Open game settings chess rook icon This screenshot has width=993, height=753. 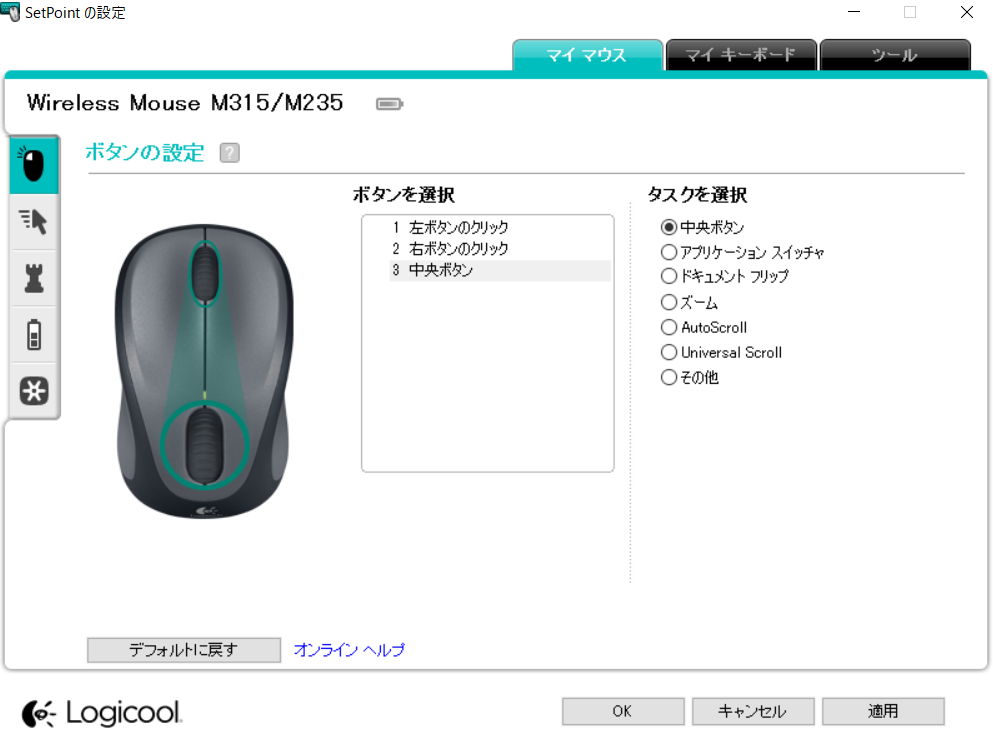coord(34,279)
